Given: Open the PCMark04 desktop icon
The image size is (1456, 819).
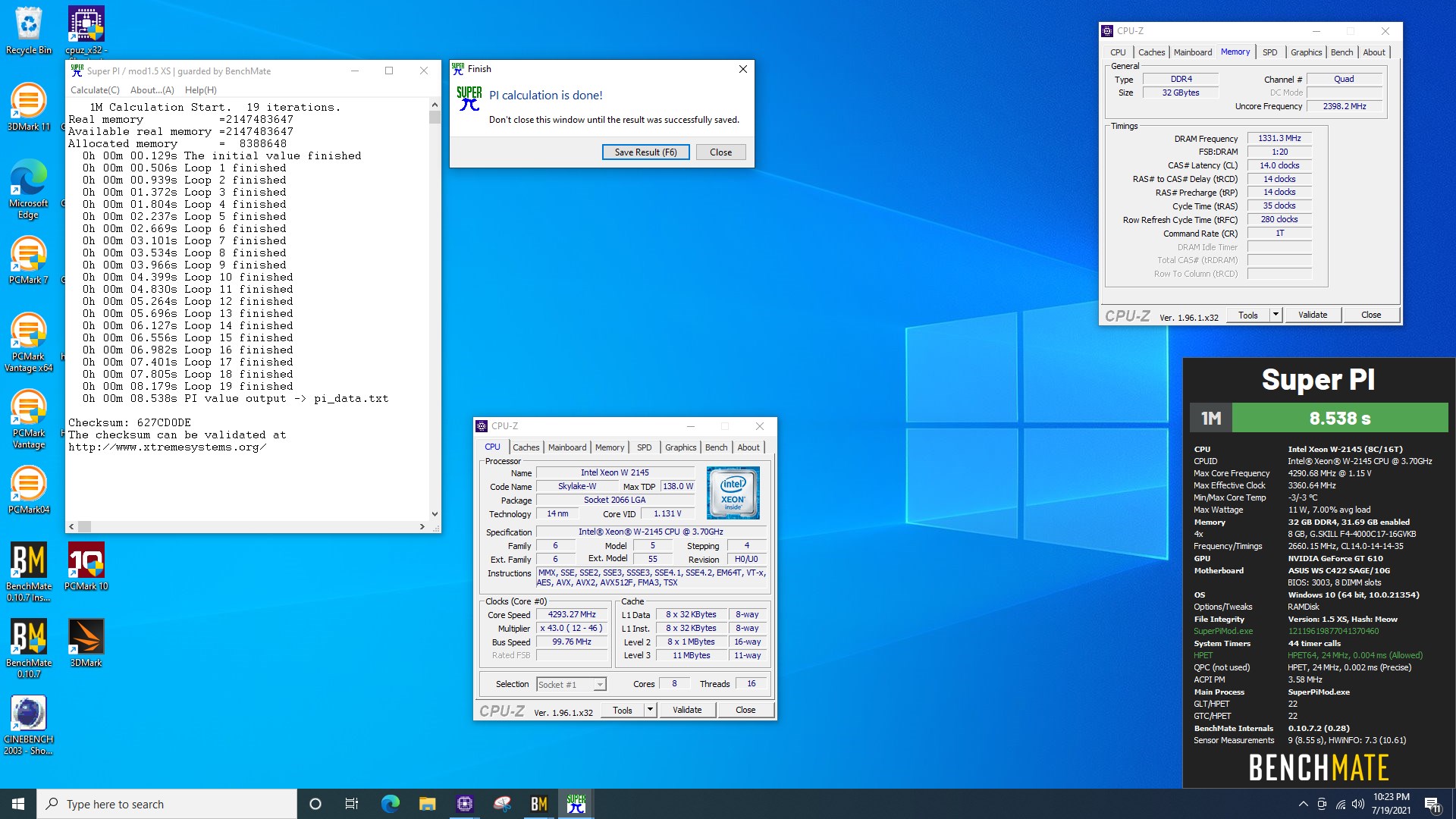Looking at the screenshot, I should [29, 489].
